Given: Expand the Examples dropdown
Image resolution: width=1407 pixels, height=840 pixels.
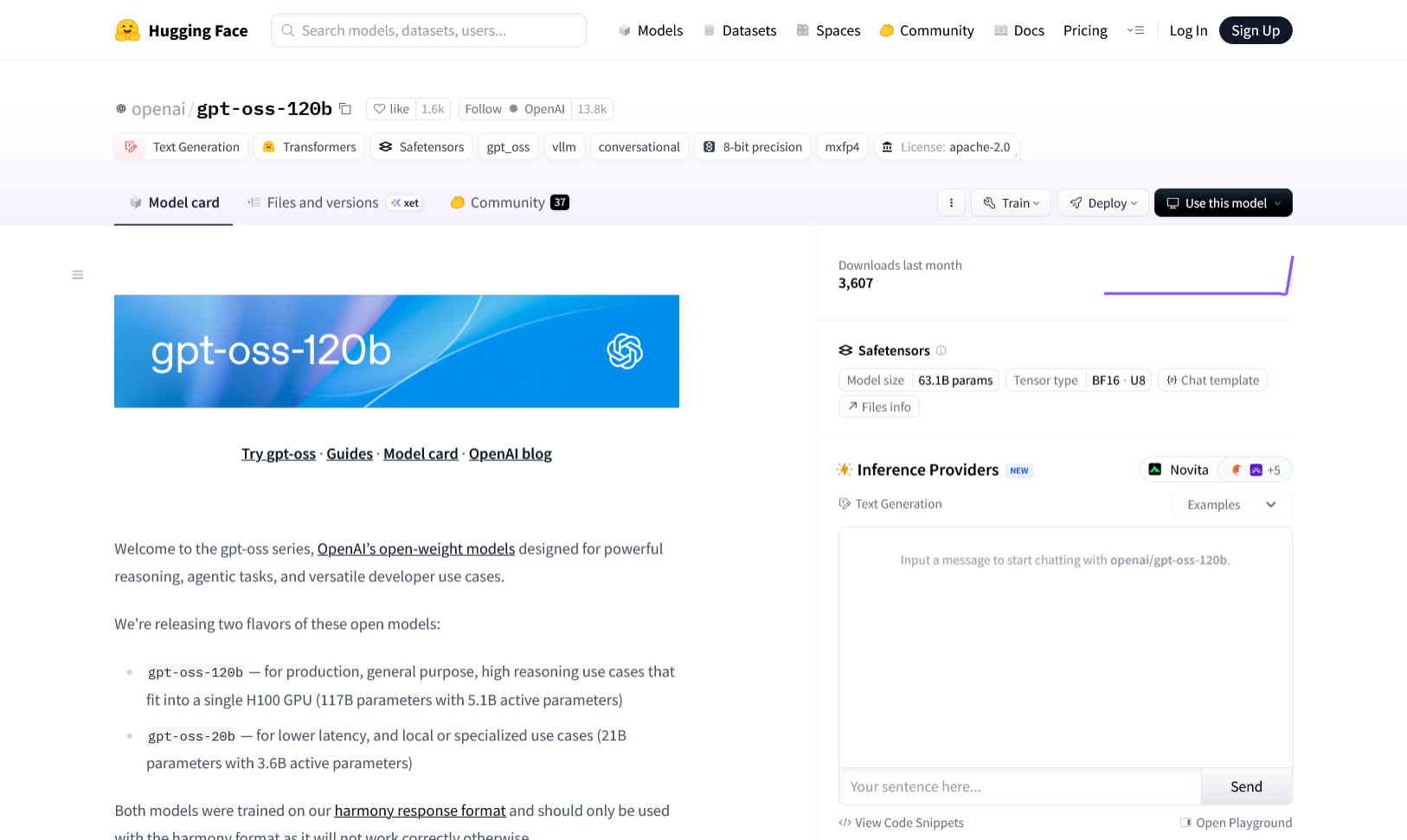Looking at the screenshot, I should tap(1232, 505).
